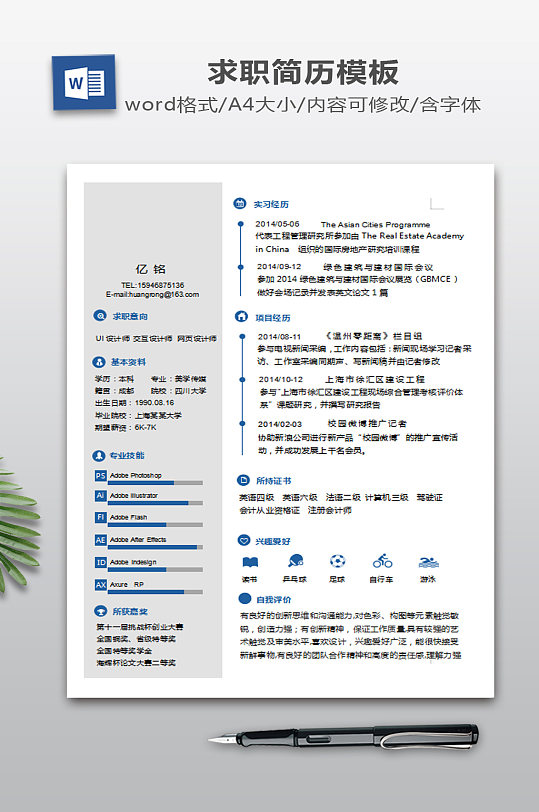
Task: Click the 实习经历 heading
Action: pos(271,204)
